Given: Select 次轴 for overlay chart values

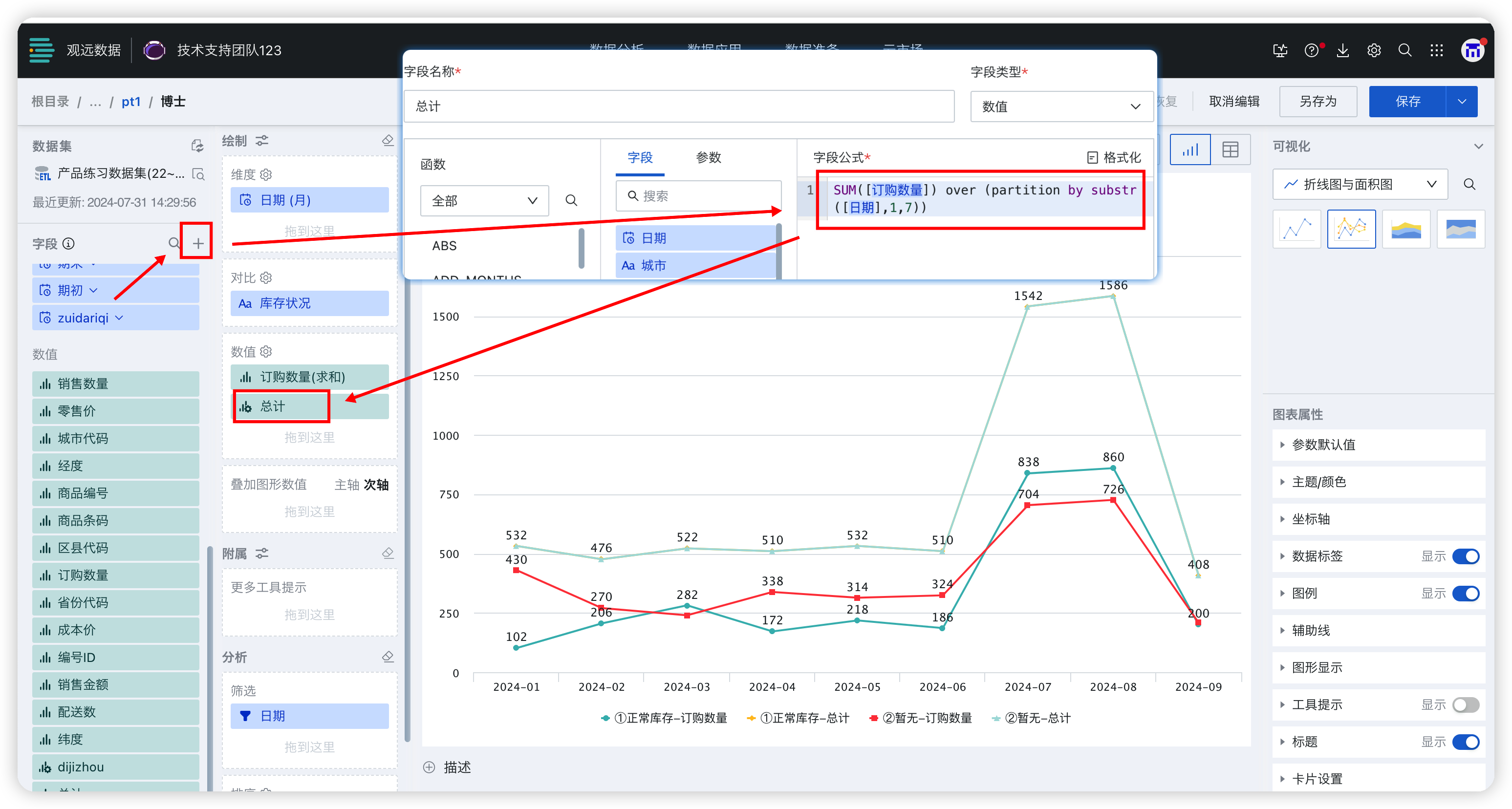Looking at the screenshot, I should click(376, 485).
